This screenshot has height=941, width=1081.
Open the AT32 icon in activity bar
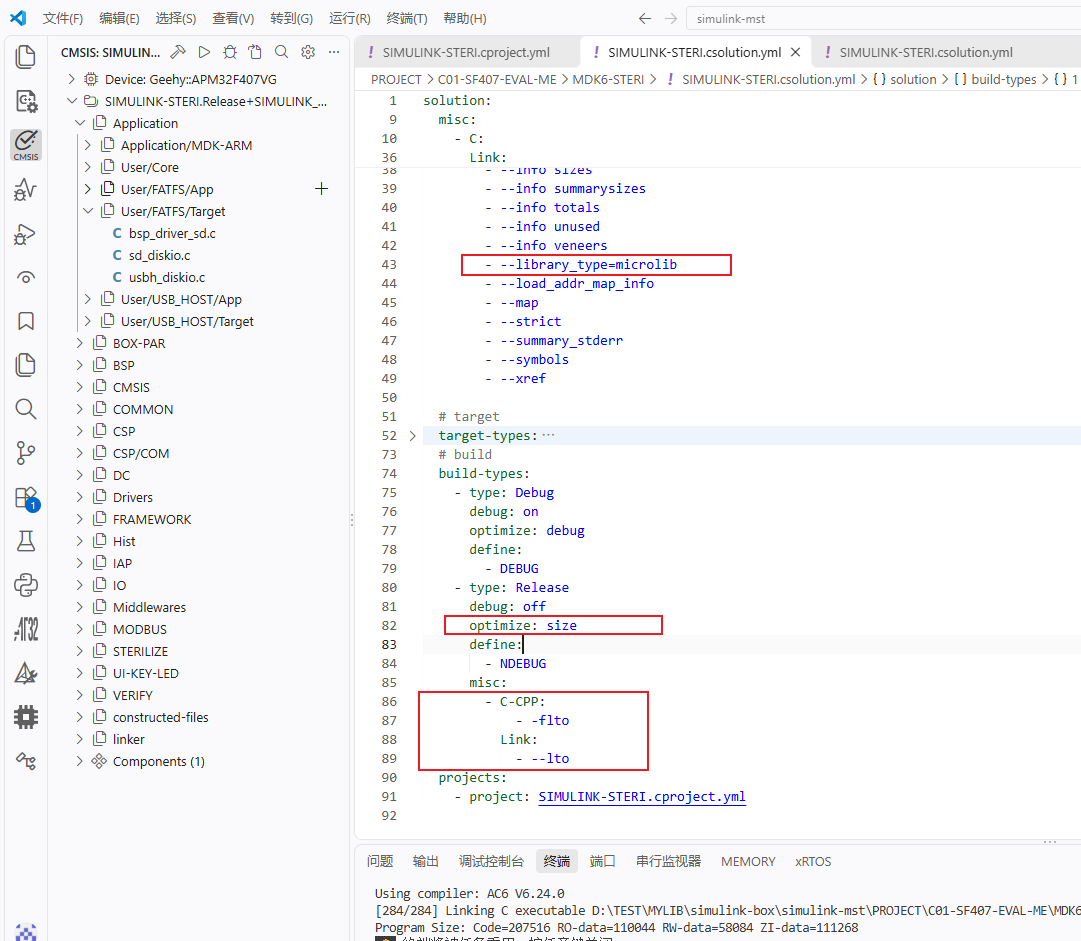tap(26, 629)
